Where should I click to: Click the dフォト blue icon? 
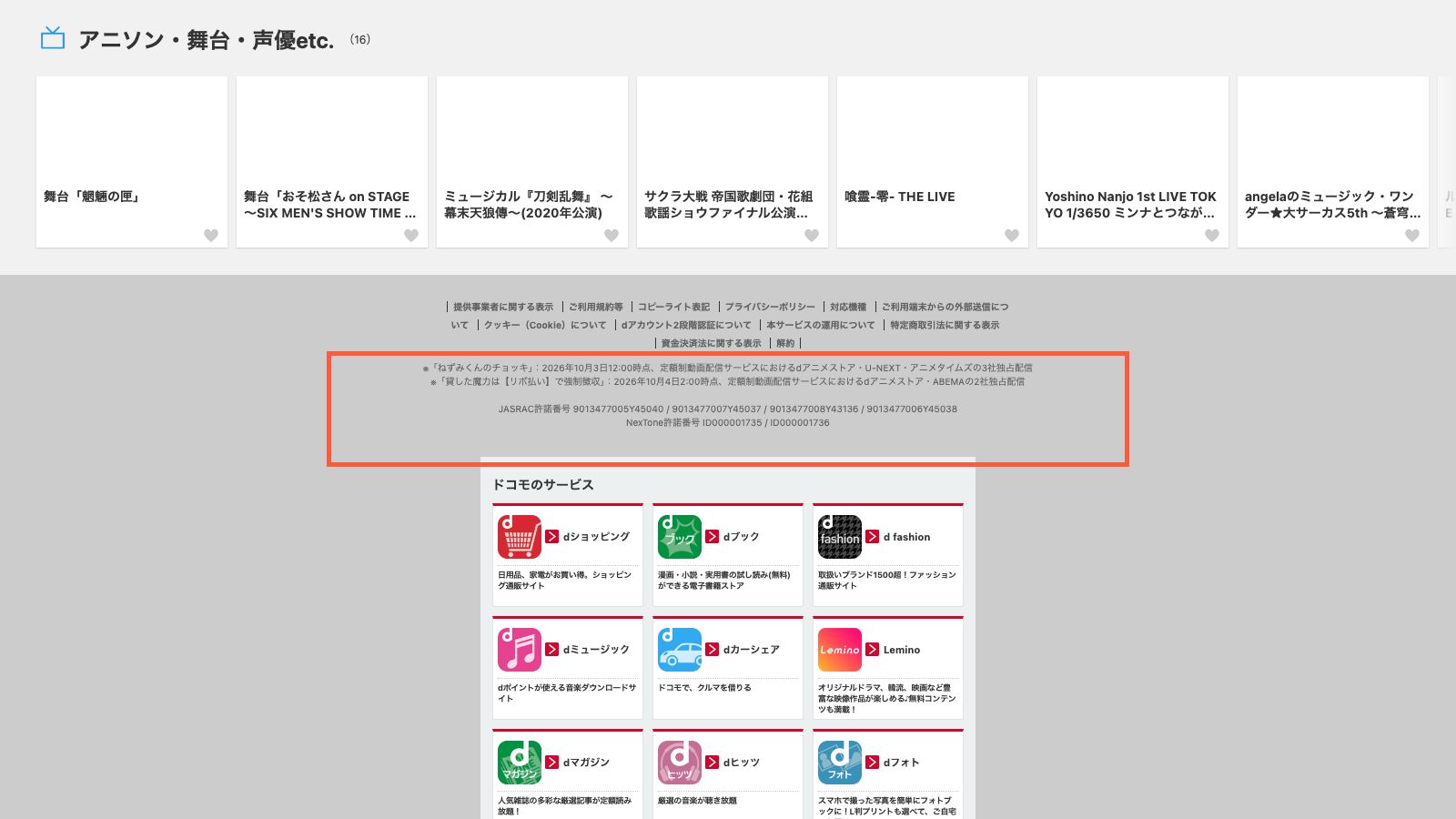(840, 763)
